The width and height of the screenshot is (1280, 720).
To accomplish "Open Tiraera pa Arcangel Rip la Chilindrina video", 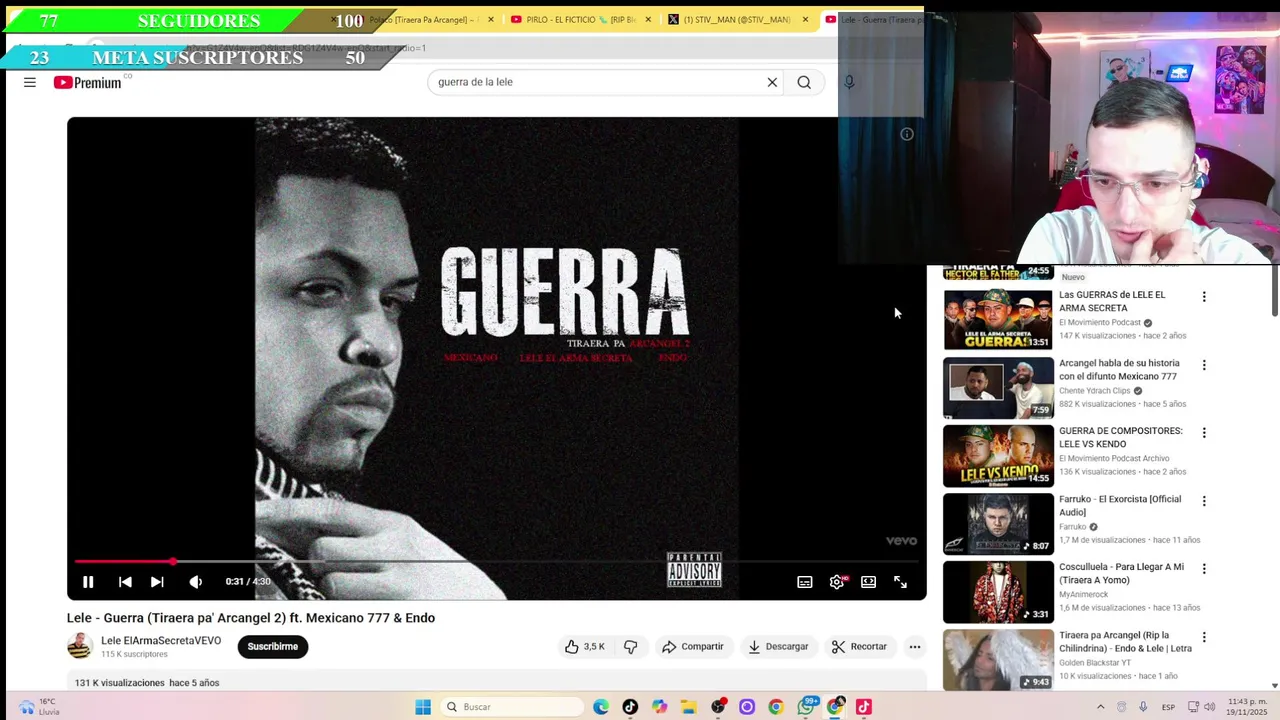I will click(1125, 641).
